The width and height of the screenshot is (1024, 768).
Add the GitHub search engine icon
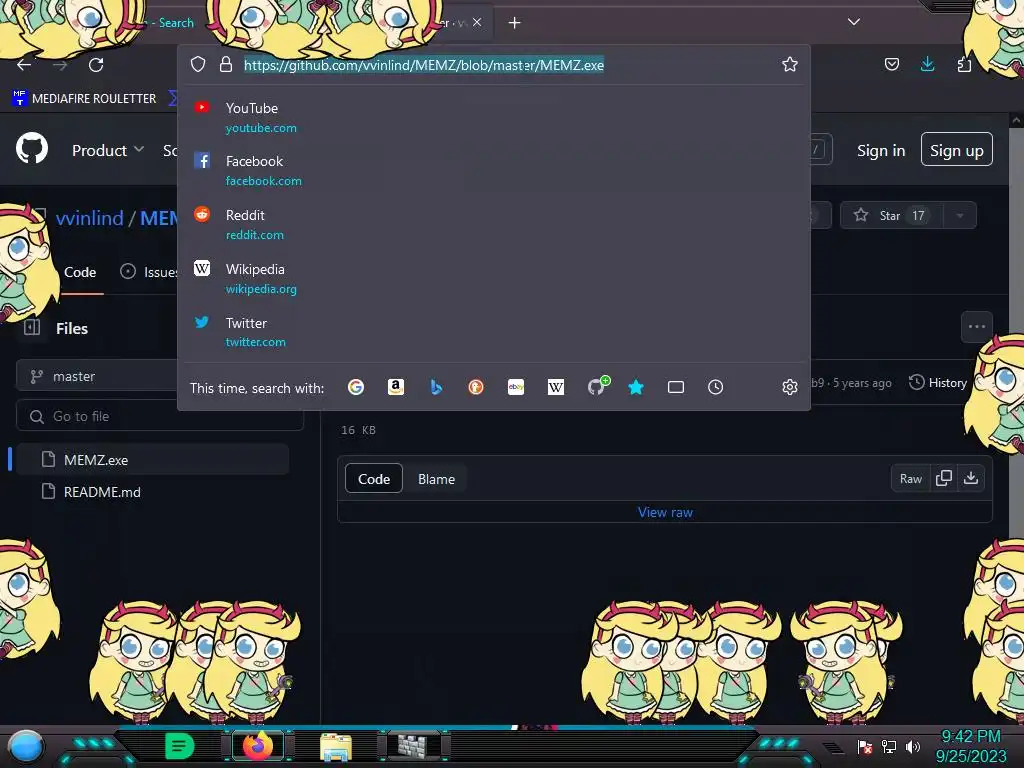(x=597, y=386)
